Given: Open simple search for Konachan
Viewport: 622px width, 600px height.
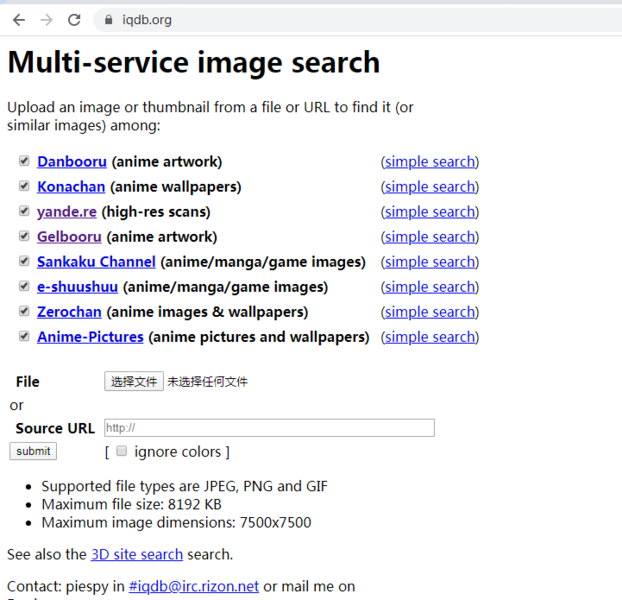Looking at the screenshot, I should point(430,186).
